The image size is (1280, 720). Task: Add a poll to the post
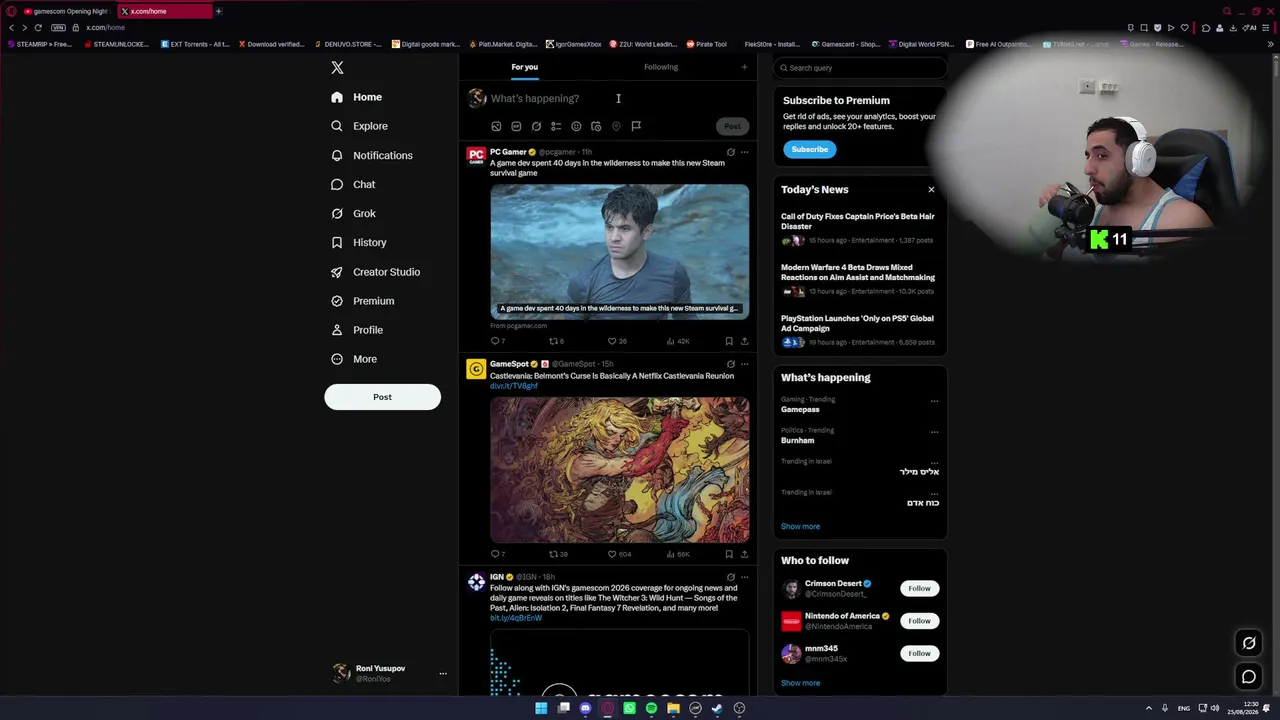(556, 126)
